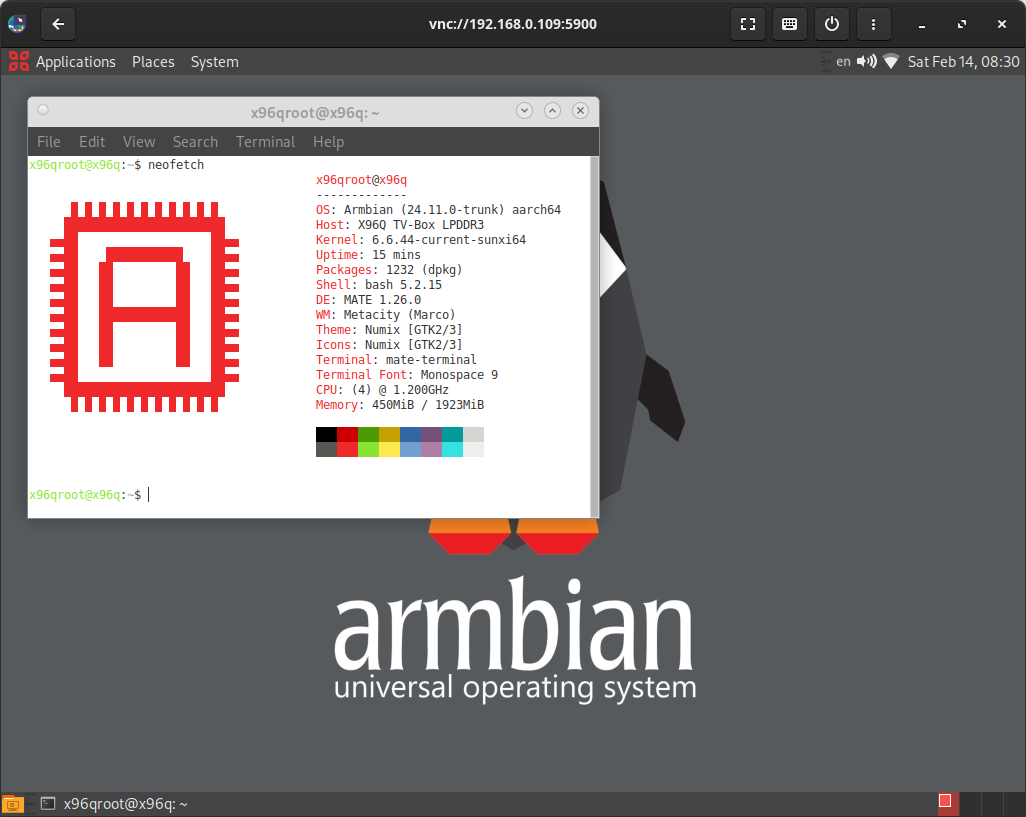Close the mate-terminal window
Viewport: 1026px width, 817px height.
coord(580,111)
